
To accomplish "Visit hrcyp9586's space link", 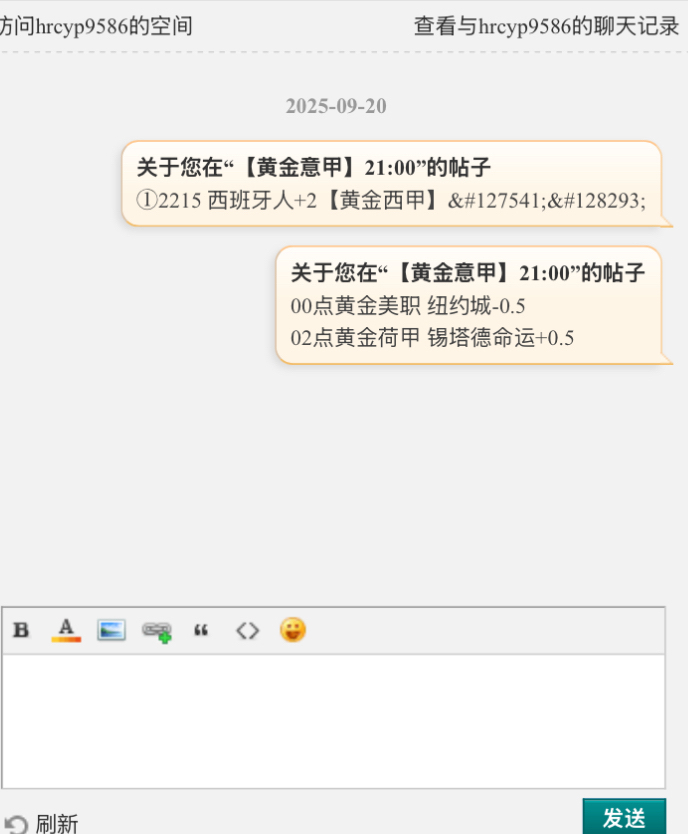I will tap(96, 26).
